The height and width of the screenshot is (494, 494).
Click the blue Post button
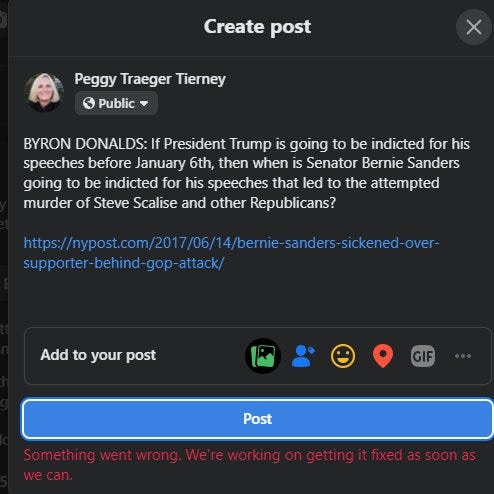point(257,419)
